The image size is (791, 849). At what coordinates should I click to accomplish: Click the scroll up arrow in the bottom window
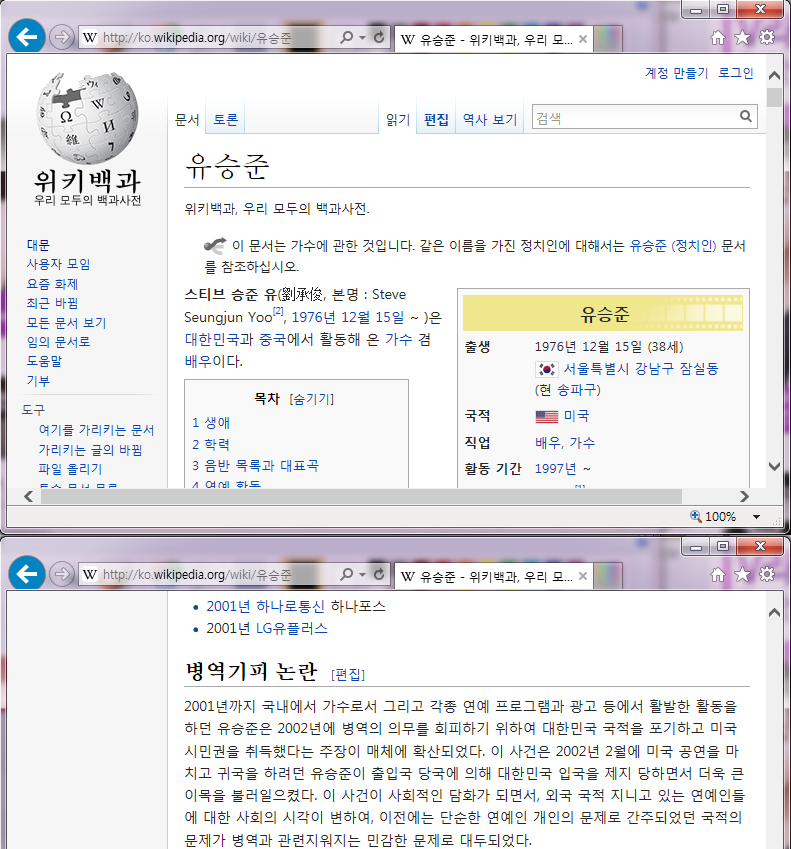(774, 612)
